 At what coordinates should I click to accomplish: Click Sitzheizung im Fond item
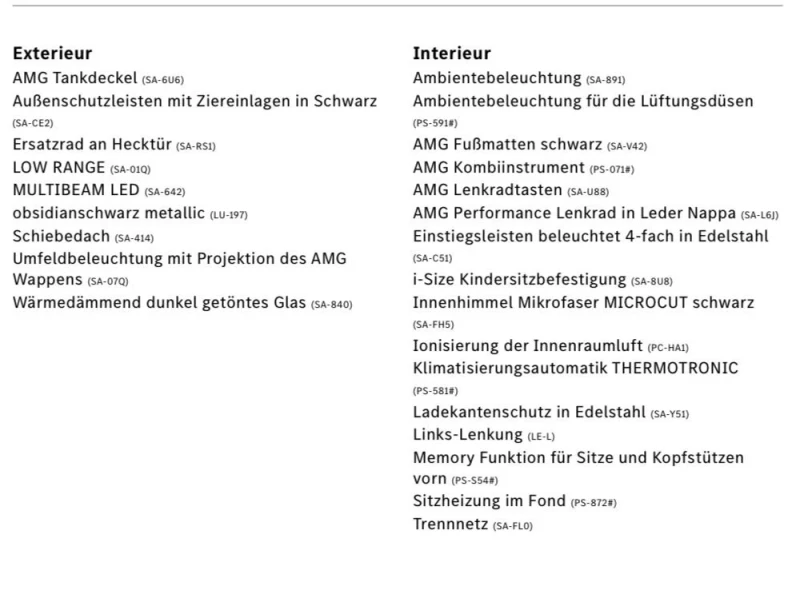point(489,501)
